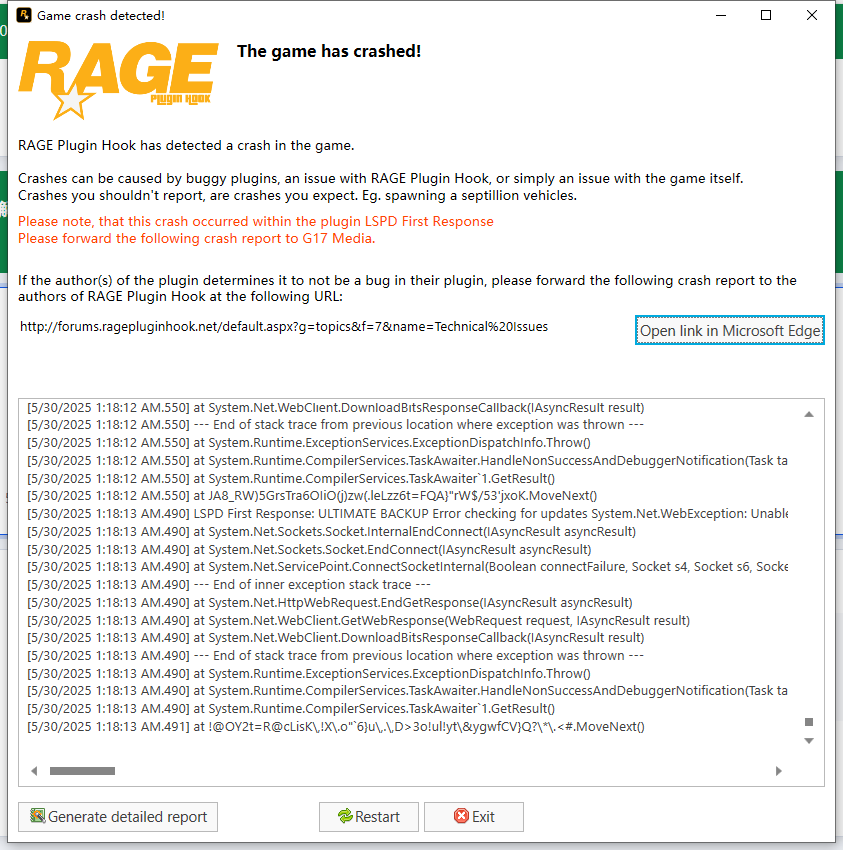Click the RAGE app icon in title bar

(23, 15)
